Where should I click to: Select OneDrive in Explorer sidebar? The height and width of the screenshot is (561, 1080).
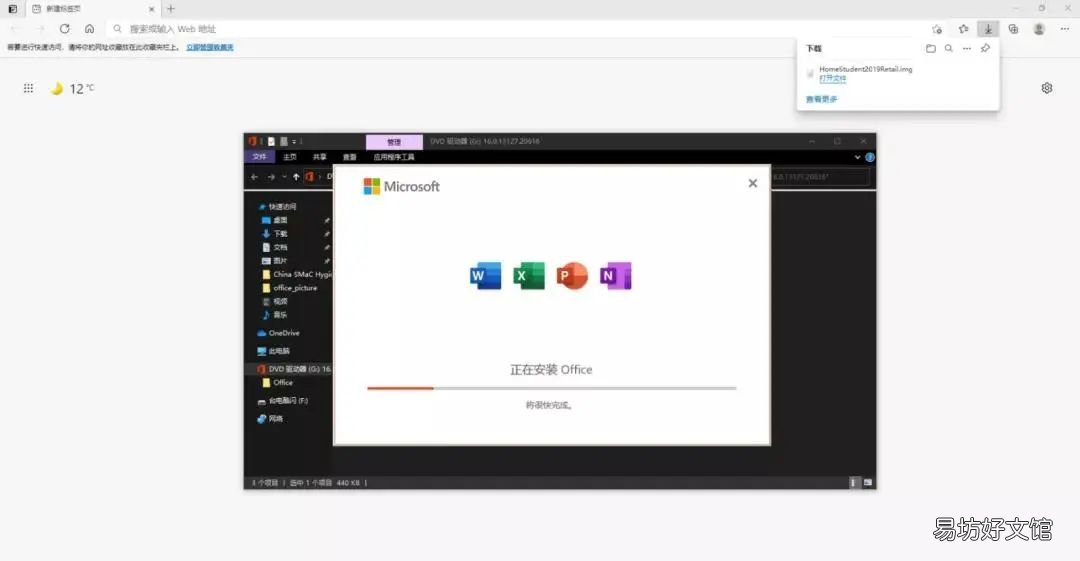pyautogui.click(x=278, y=333)
